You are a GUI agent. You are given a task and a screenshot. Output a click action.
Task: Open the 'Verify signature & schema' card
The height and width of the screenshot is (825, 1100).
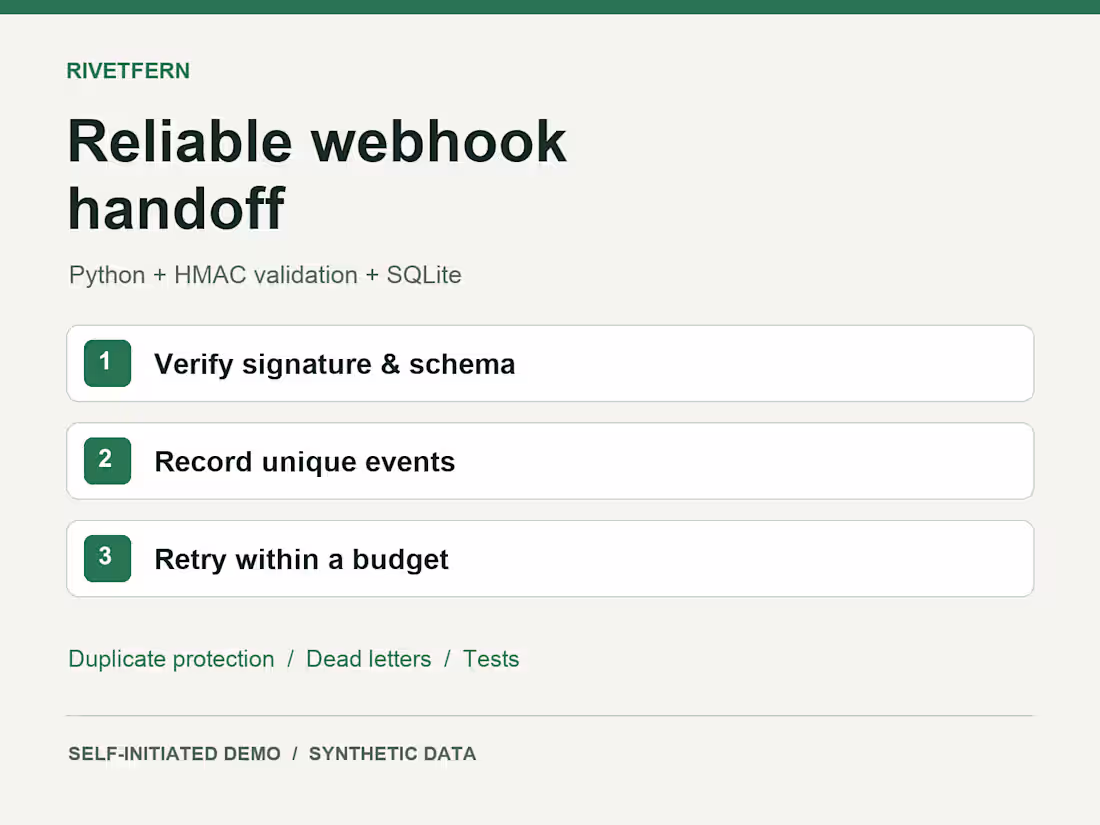pyautogui.click(x=550, y=363)
